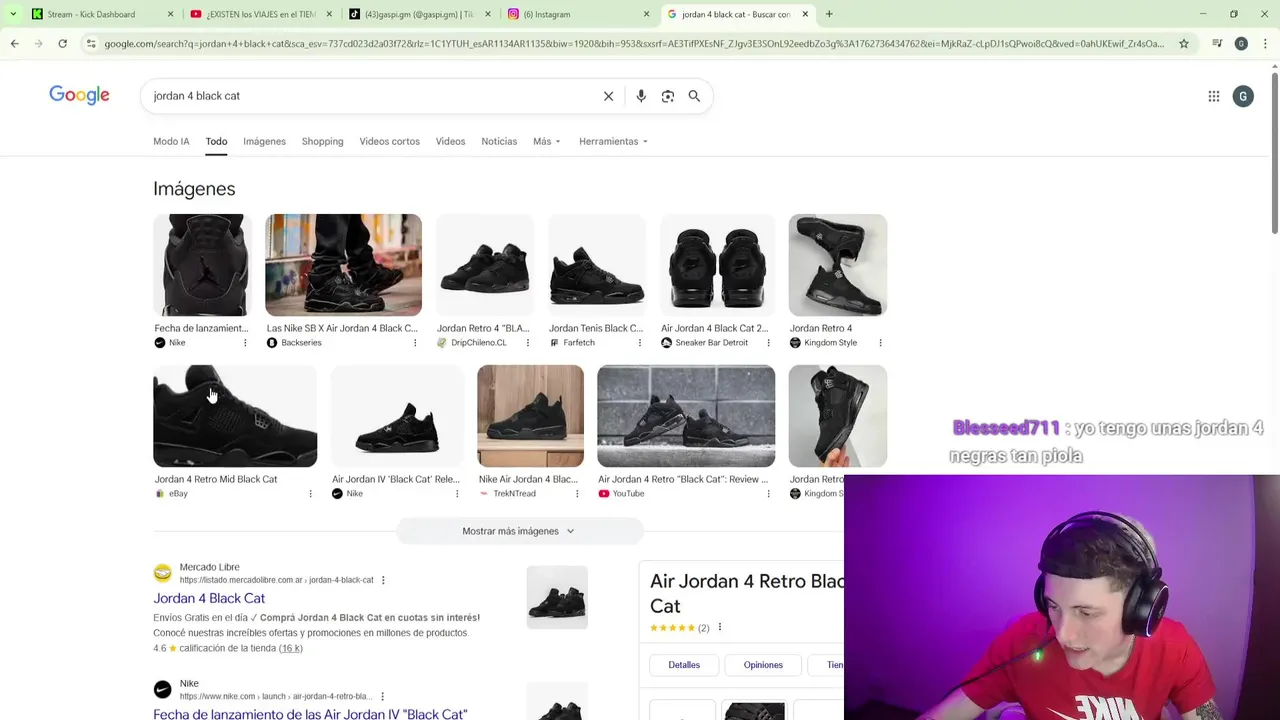Viewport: 1280px width, 720px height.
Task: Open the 16 k store rating link
Action: [290, 648]
